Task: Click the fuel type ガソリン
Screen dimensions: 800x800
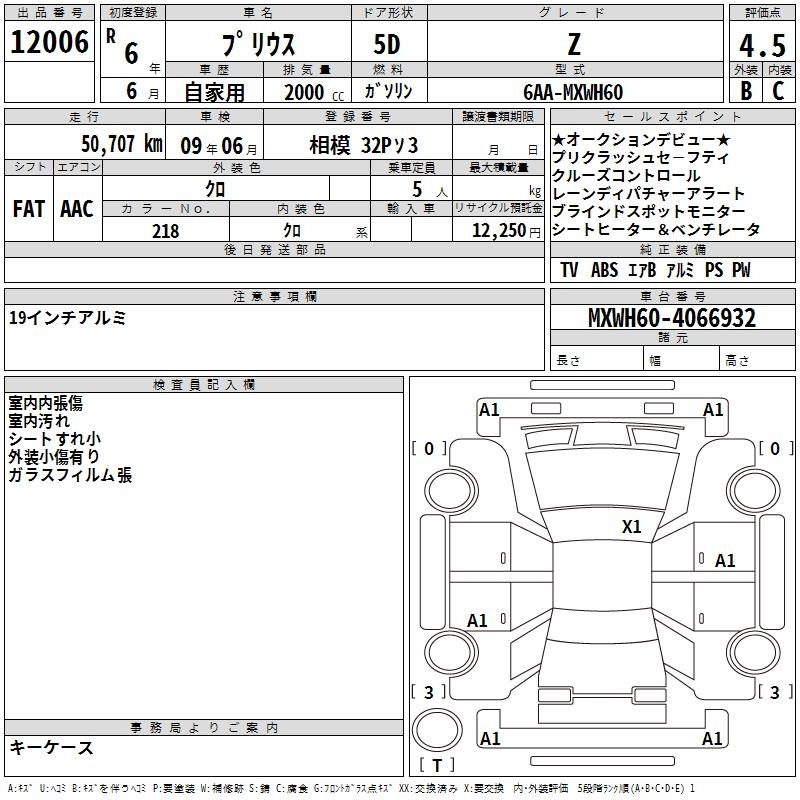Action: (x=388, y=91)
